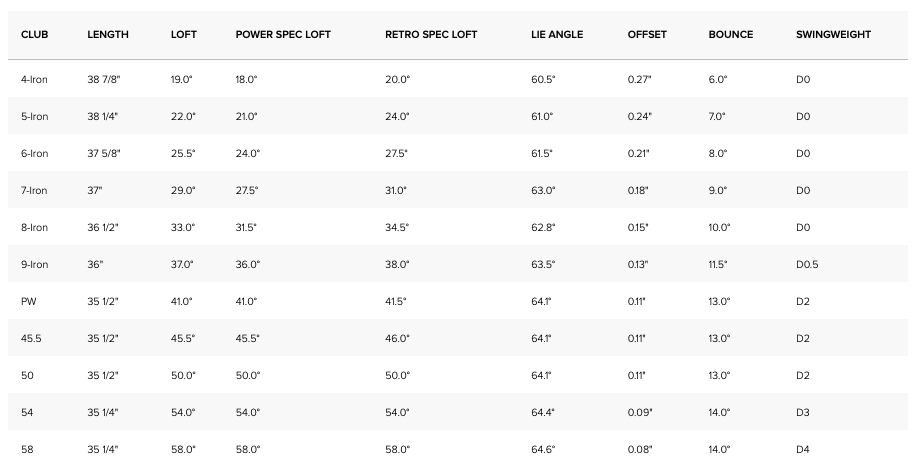The image size is (917, 473).
Task: Click the OFFSET column header
Action: pos(647,35)
